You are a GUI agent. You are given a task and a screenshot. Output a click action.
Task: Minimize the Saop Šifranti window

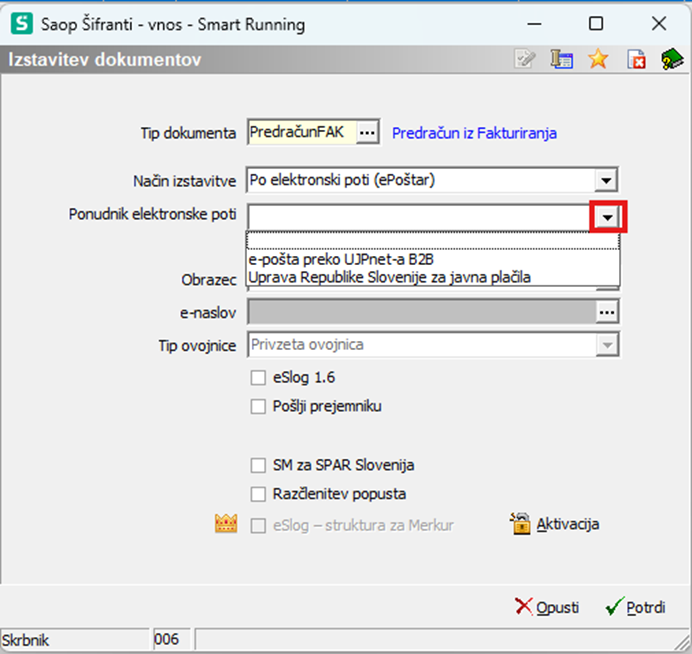pos(534,23)
